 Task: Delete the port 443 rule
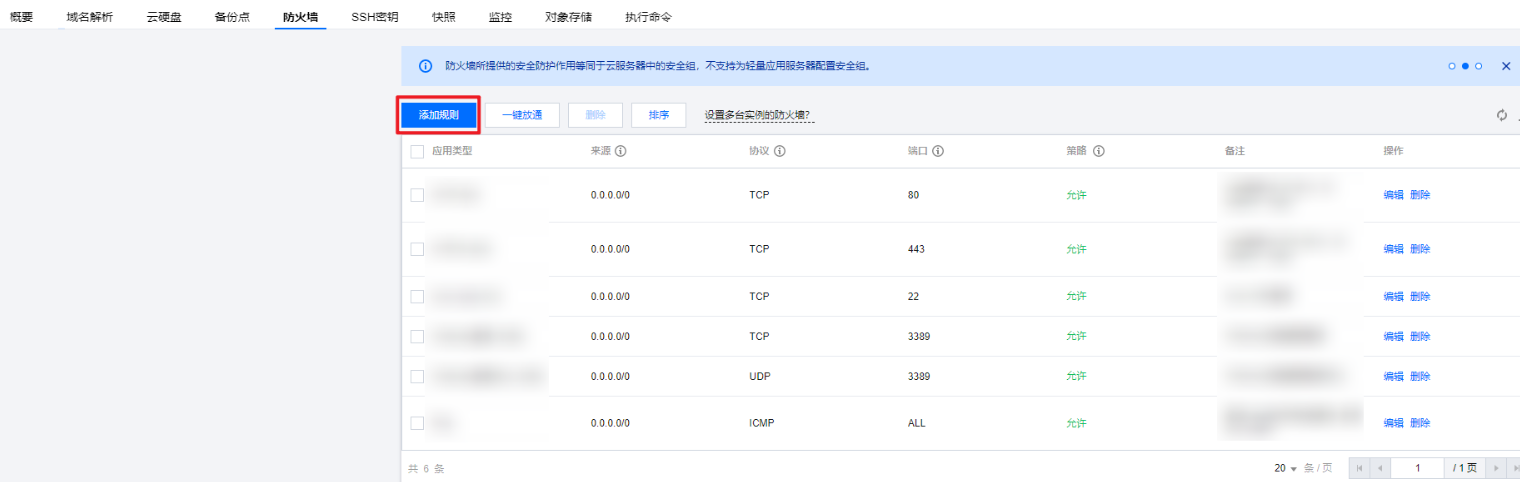coord(1420,249)
